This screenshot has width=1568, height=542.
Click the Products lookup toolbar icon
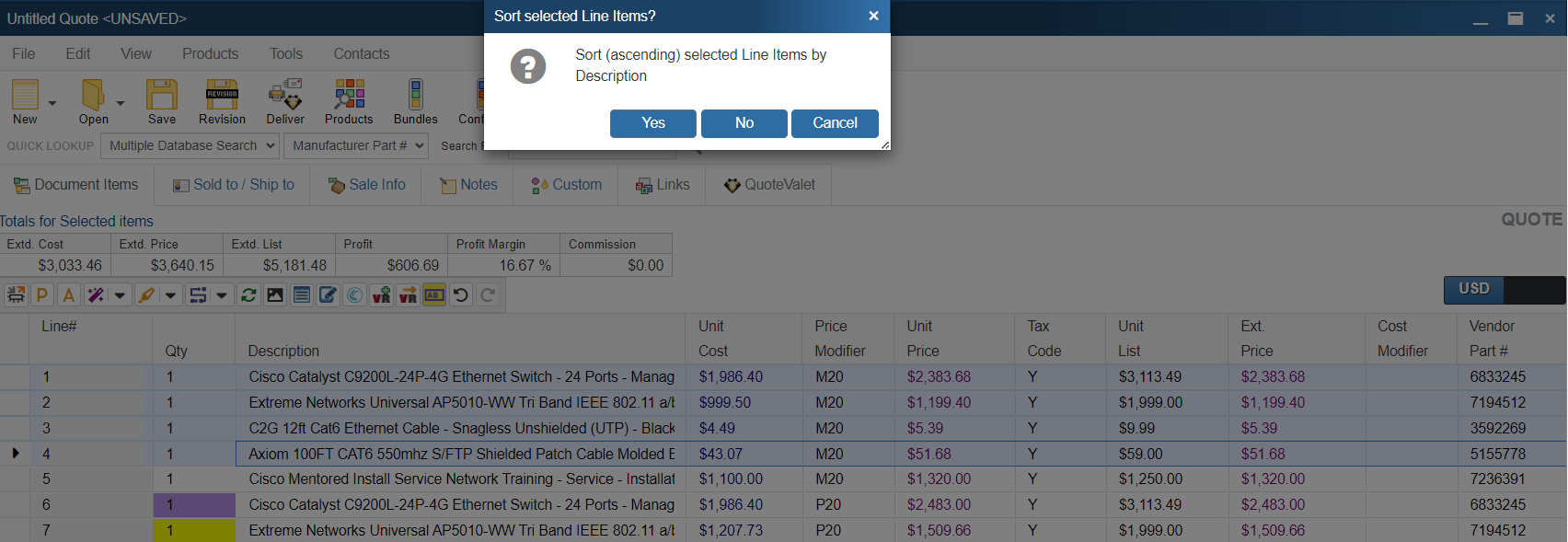(x=349, y=95)
